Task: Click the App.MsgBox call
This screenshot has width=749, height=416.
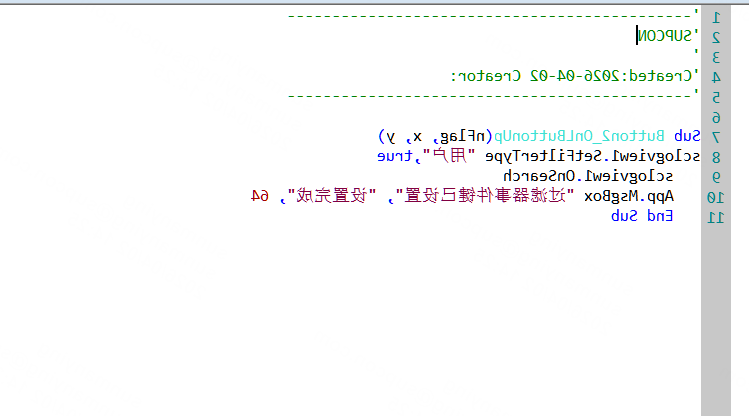Action: [629, 197]
